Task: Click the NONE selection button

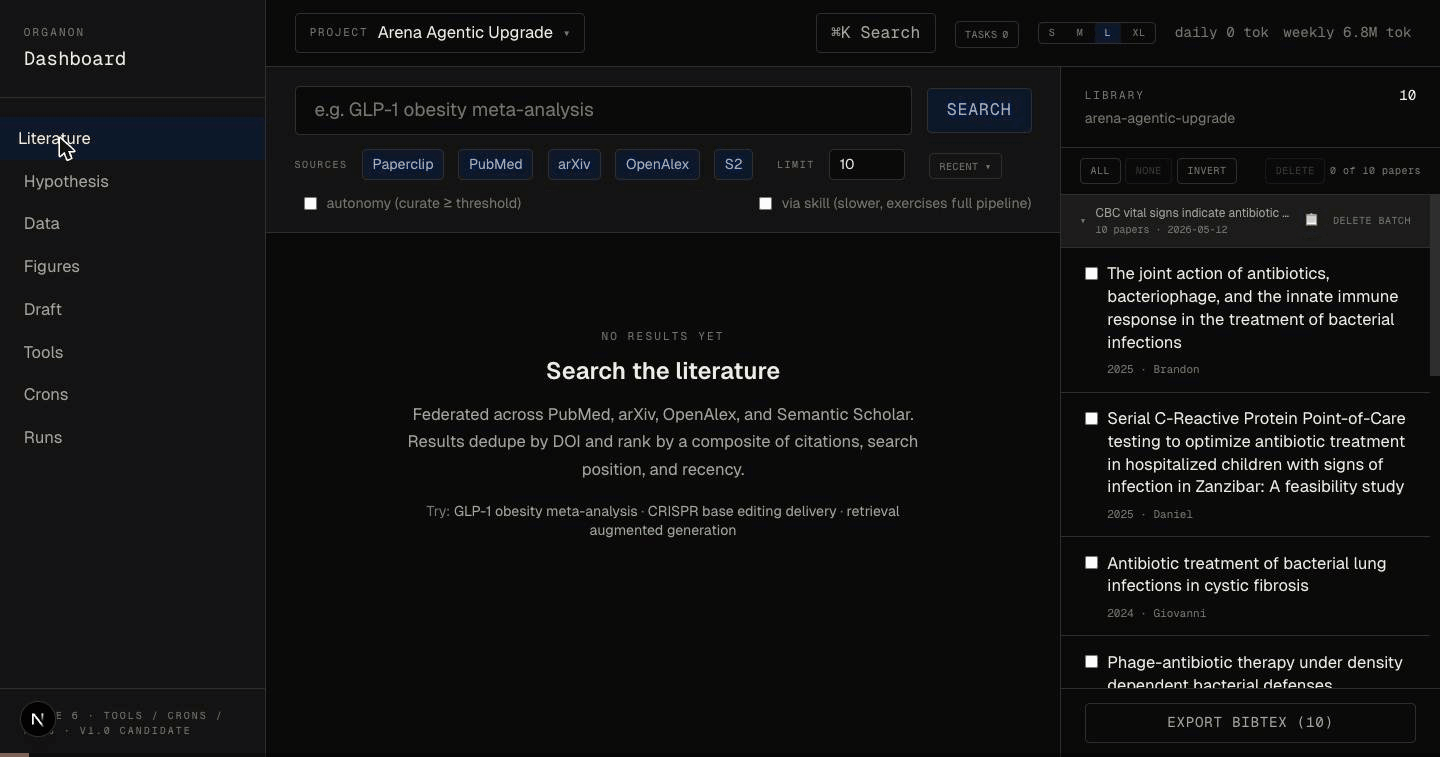Action: click(x=1148, y=170)
